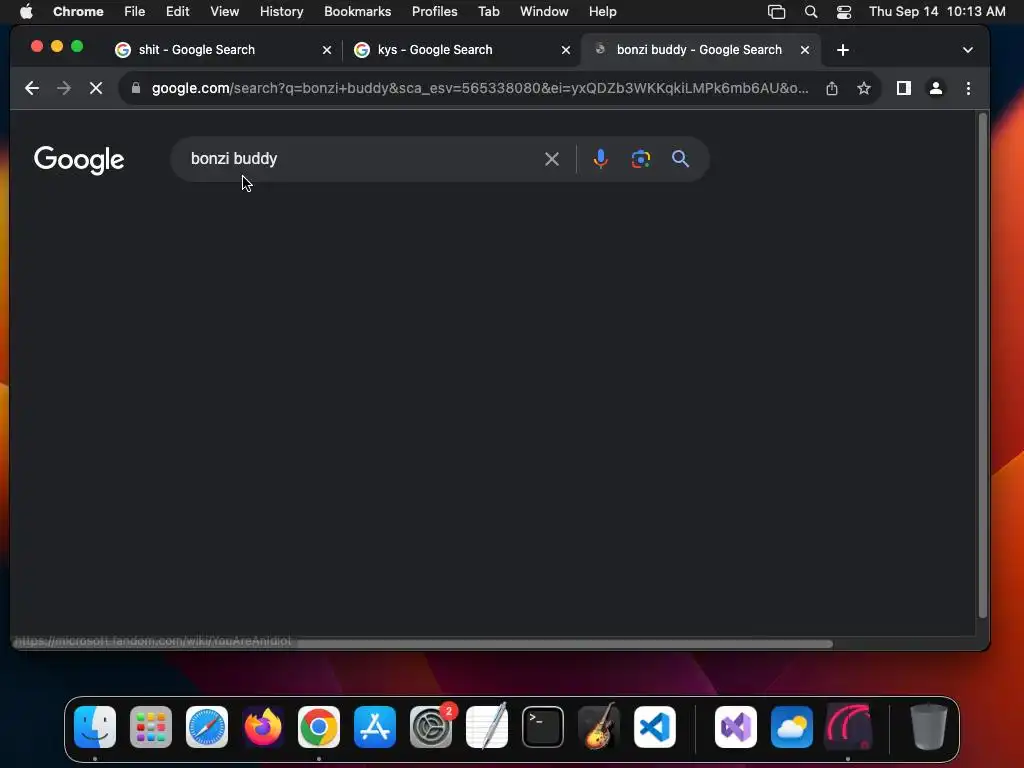
Task: Close the "bonzi buddy" tab
Action: pyautogui.click(x=805, y=50)
